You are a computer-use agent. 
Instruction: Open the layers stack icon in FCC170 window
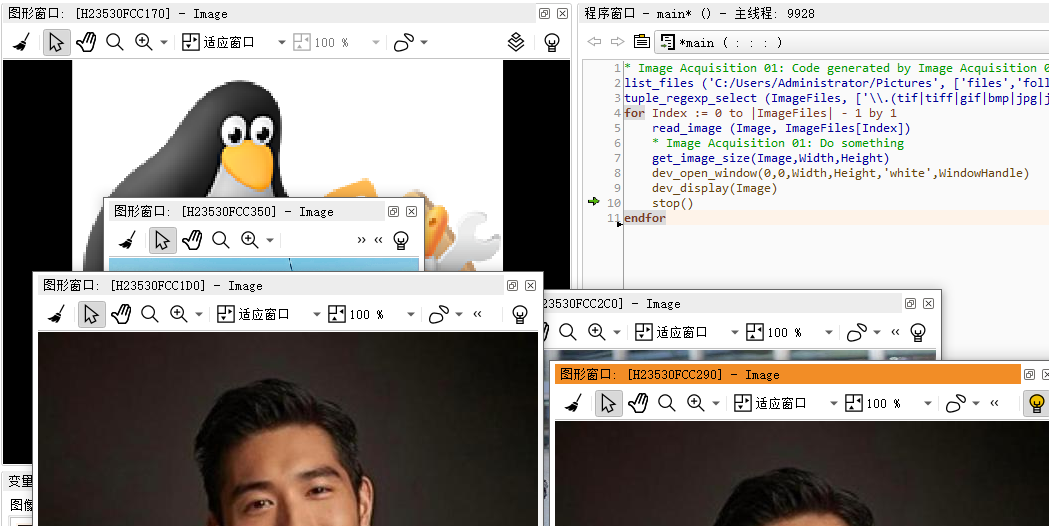(x=516, y=42)
